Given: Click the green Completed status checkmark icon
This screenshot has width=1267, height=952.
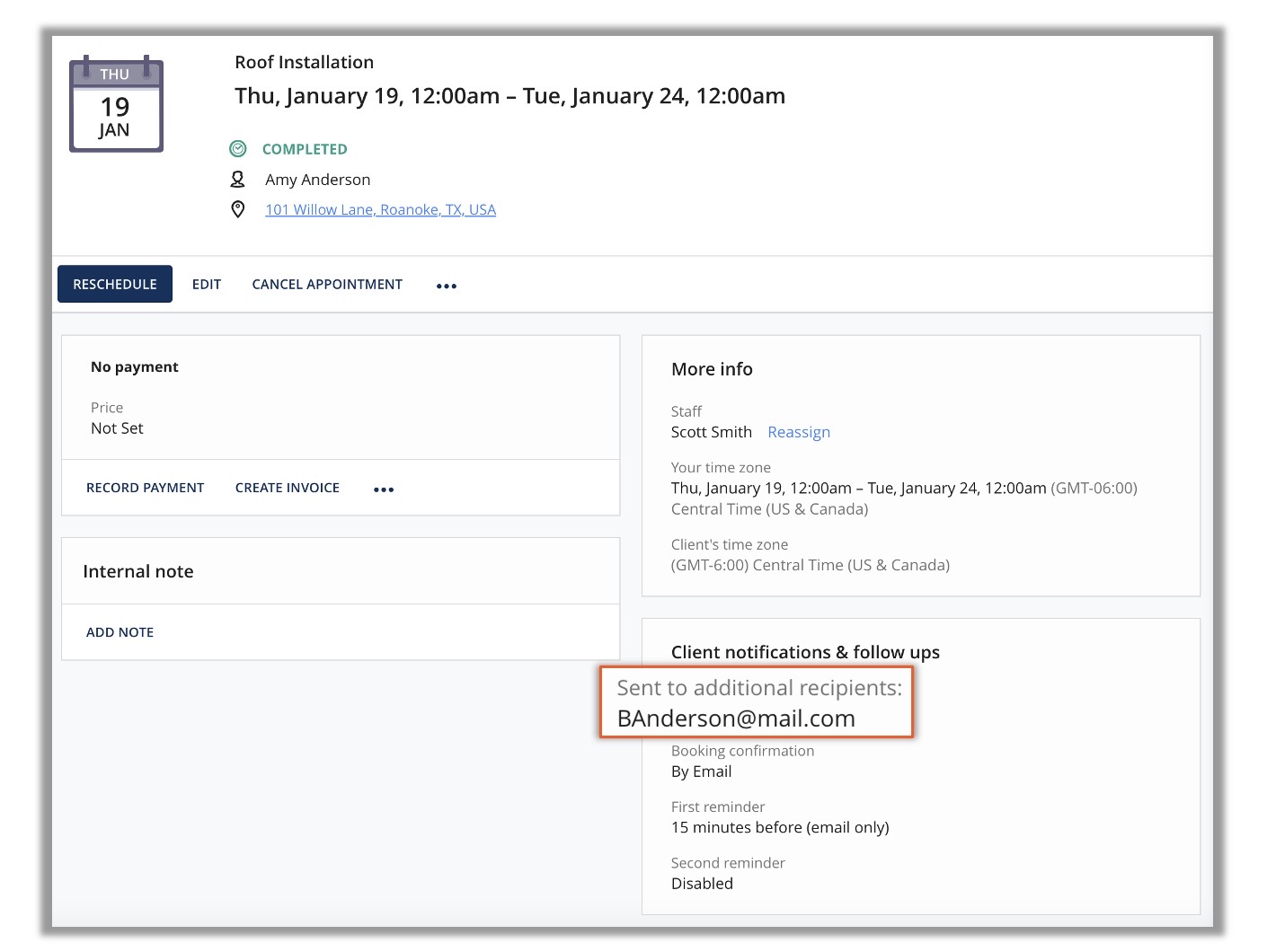Looking at the screenshot, I should tap(238, 149).
